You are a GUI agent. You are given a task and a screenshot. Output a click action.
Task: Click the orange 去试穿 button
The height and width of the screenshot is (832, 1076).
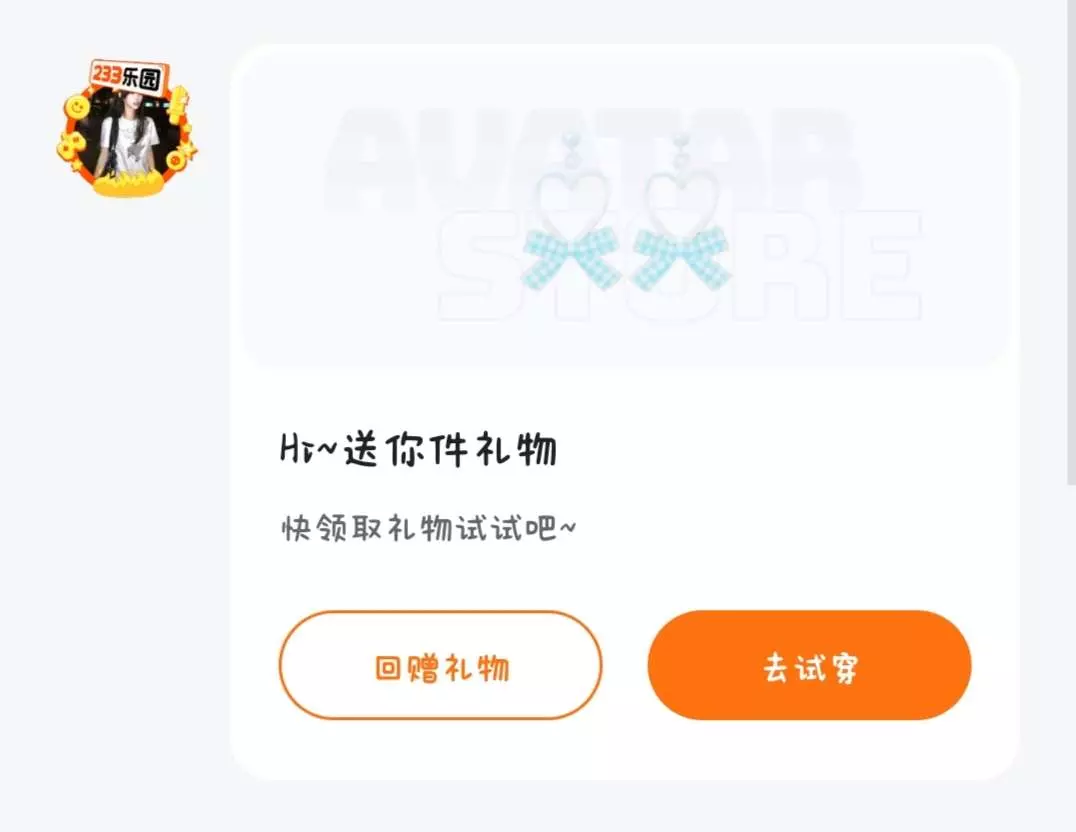pyautogui.click(x=809, y=665)
